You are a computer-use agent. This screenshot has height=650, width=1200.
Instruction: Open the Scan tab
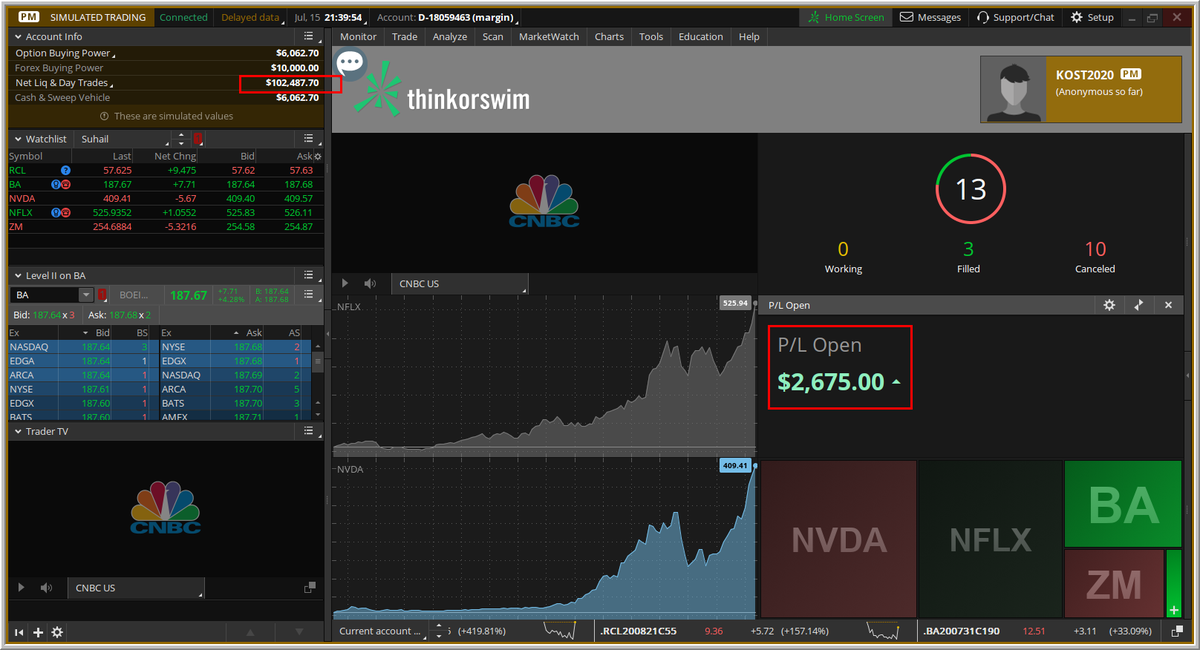coord(493,37)
